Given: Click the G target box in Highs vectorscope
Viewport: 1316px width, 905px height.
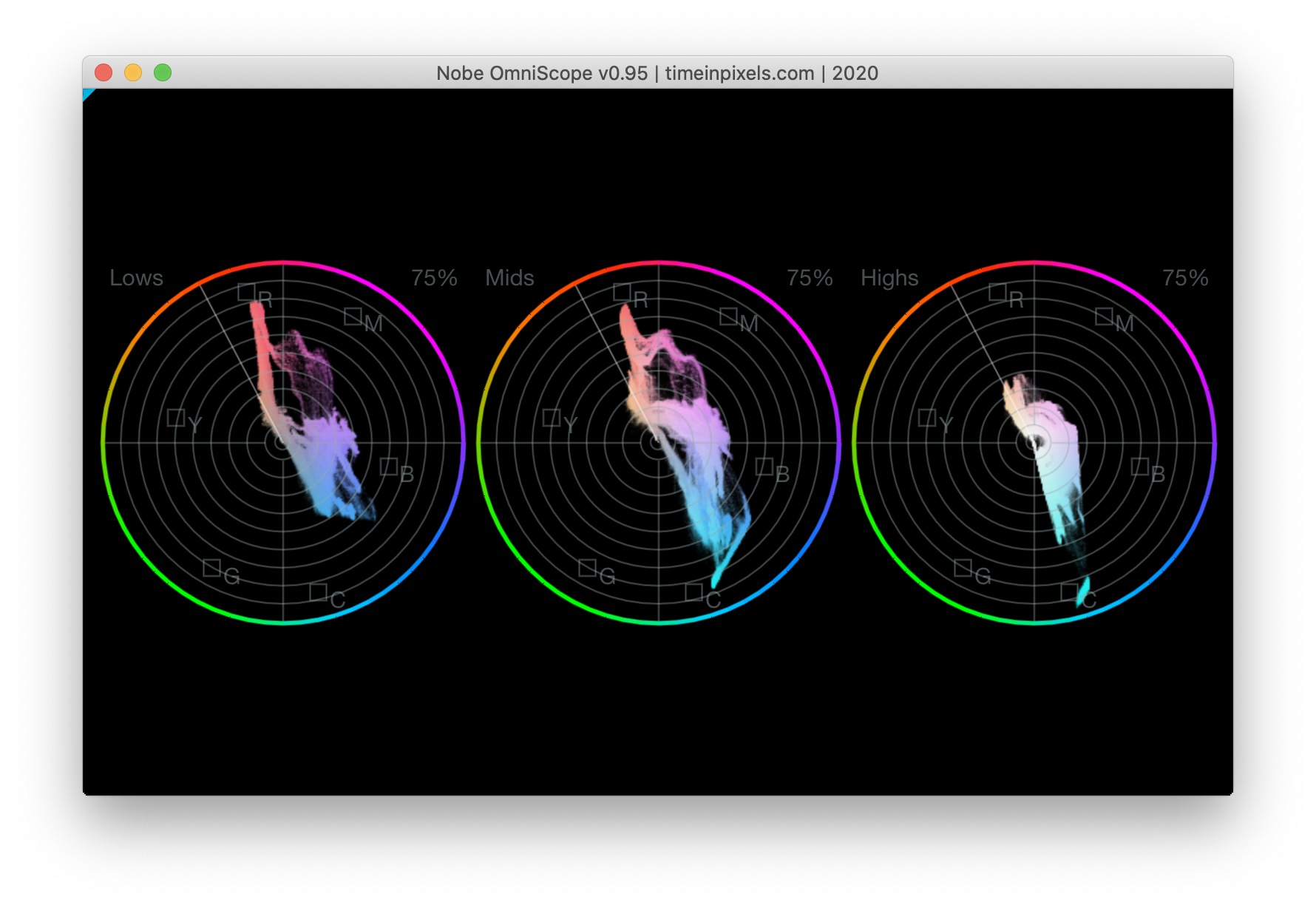Looking at the screenshot, I should 963,568.
